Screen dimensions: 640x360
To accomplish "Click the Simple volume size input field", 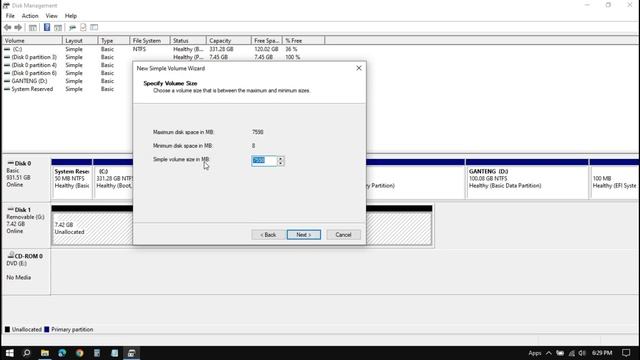I will [264, 160].
